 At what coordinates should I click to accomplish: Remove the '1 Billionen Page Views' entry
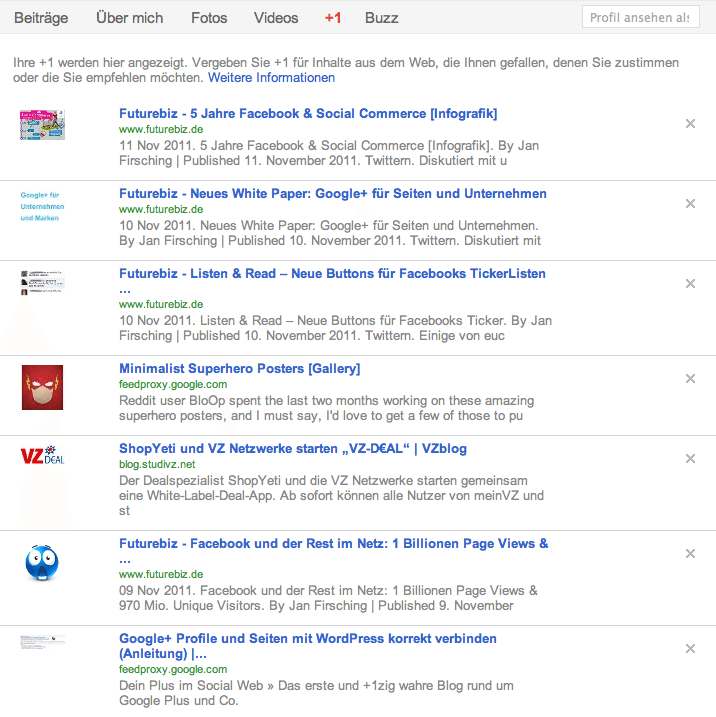(x=690, y=554)
